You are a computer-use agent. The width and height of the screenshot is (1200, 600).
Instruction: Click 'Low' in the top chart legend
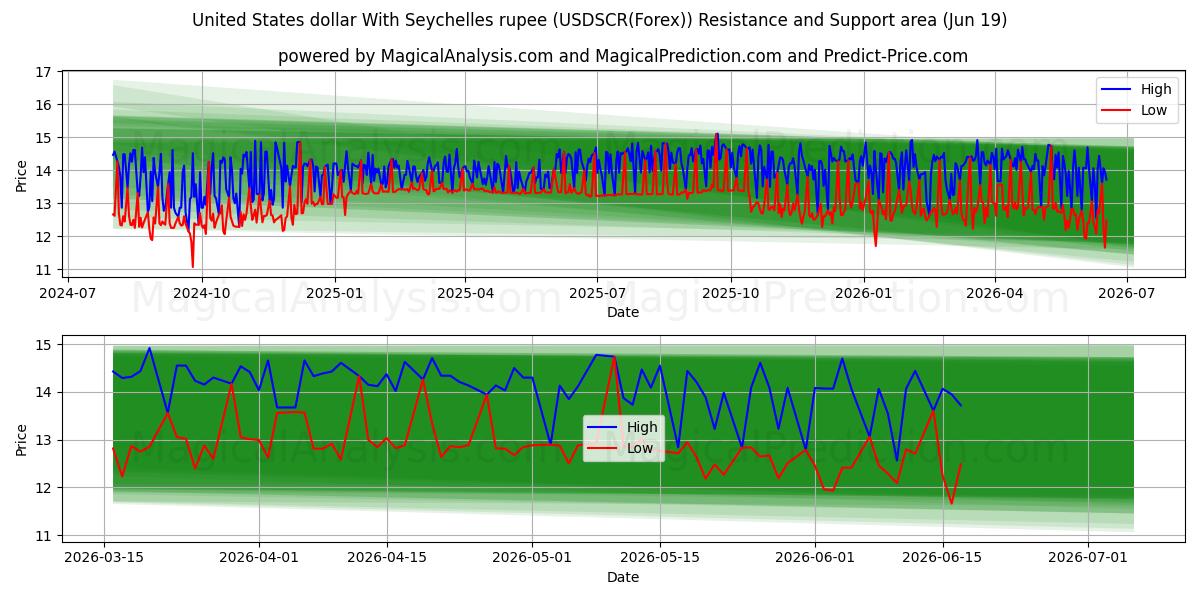click(1154, 110)
